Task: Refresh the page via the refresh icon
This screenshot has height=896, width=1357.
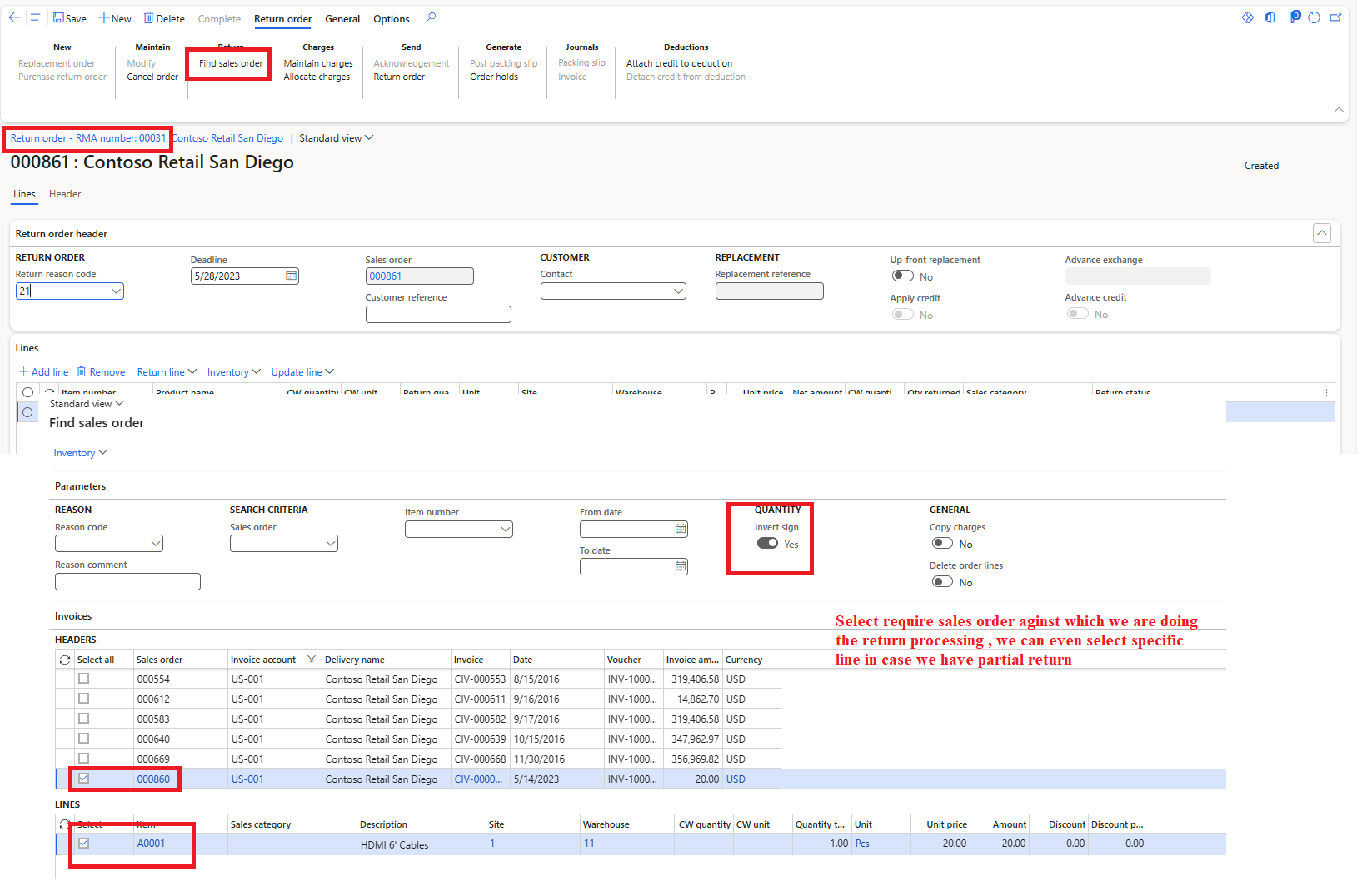Action: click(x=1315, y=17)
